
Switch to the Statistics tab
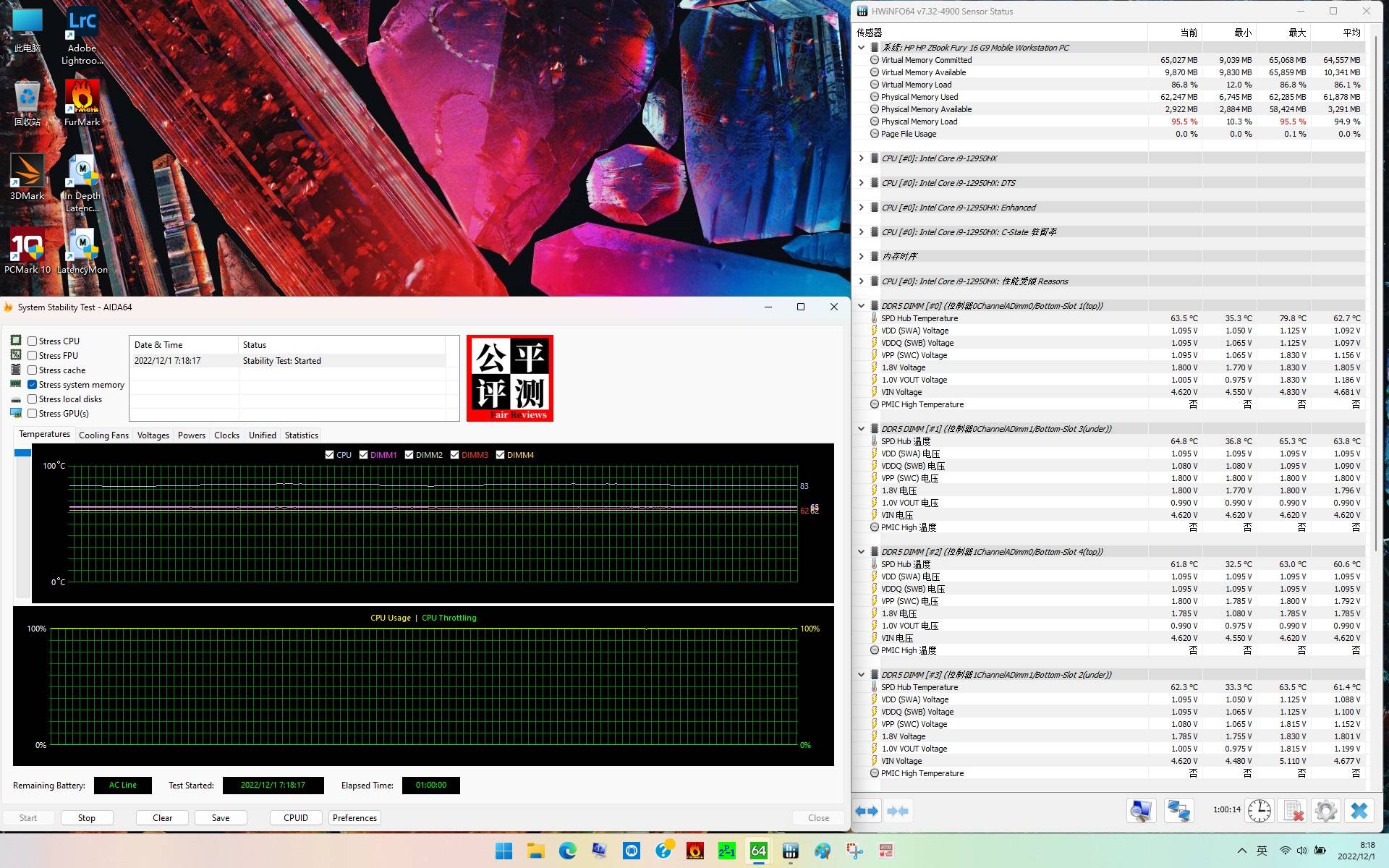[301, 435]
